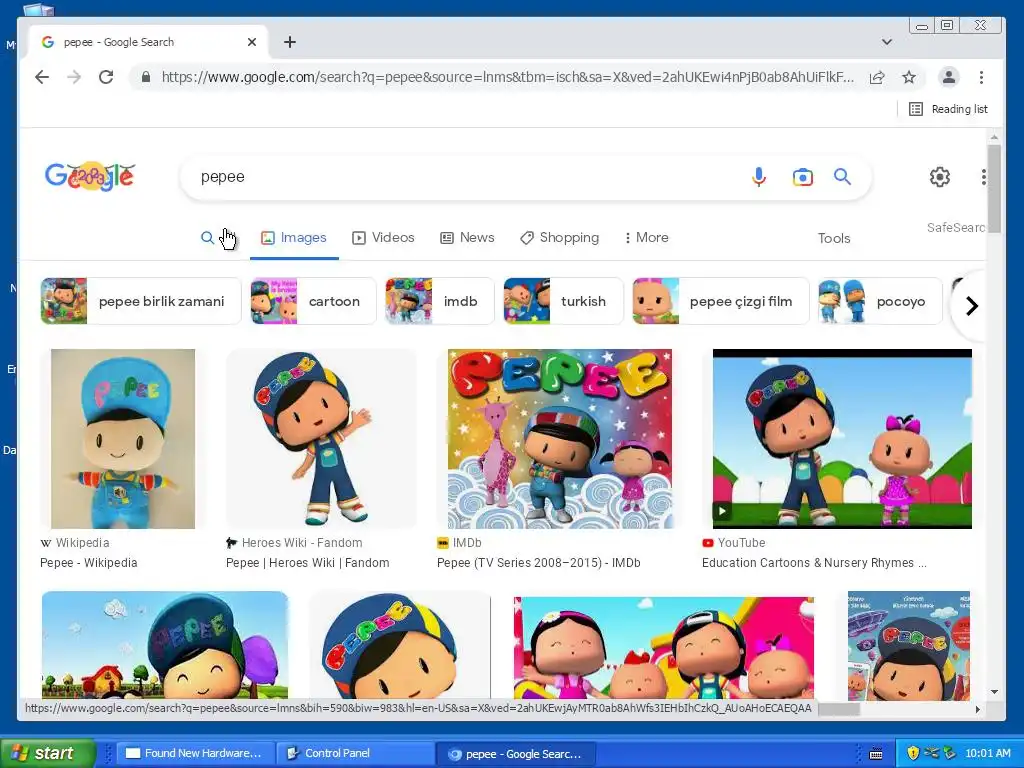Click the scrollbar down arrow
The width and height of the screenshot is (1024, 768).
tap(994, 692)
